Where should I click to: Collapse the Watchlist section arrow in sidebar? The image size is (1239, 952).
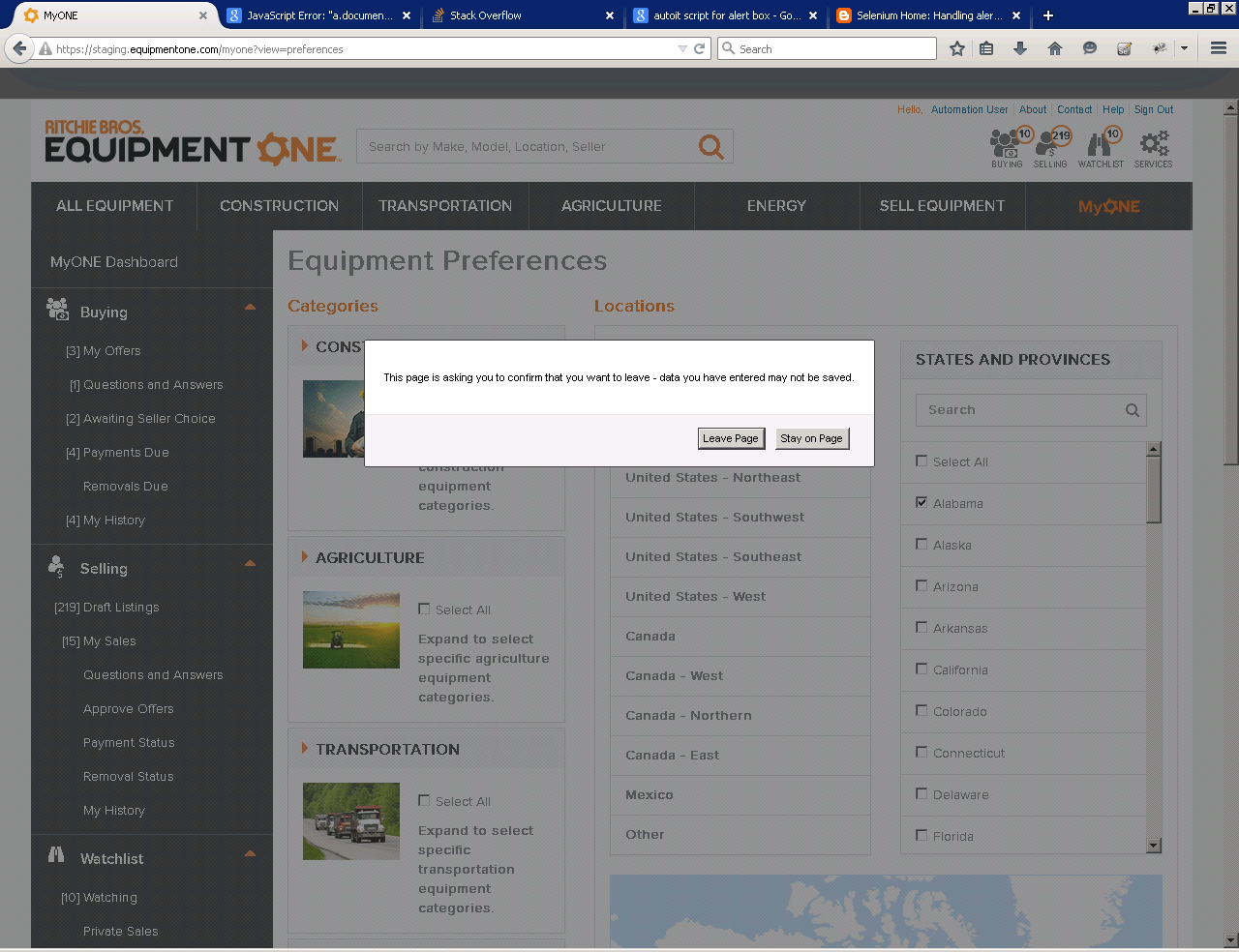[250, 853]
